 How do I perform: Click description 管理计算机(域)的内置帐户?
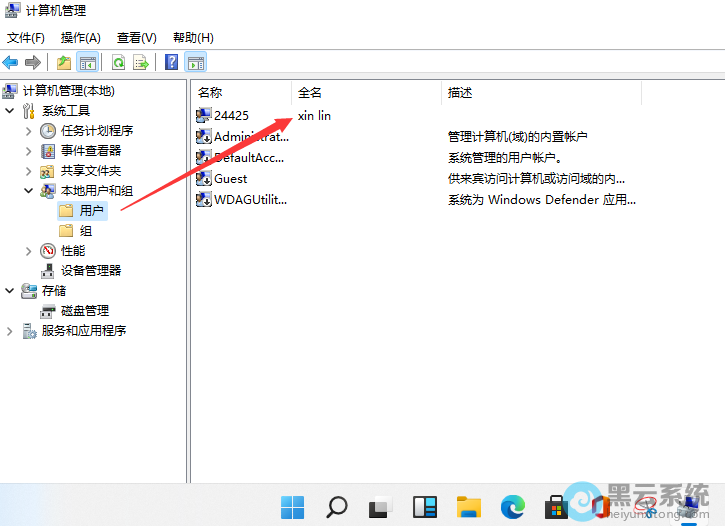click(x=518, y=137)
